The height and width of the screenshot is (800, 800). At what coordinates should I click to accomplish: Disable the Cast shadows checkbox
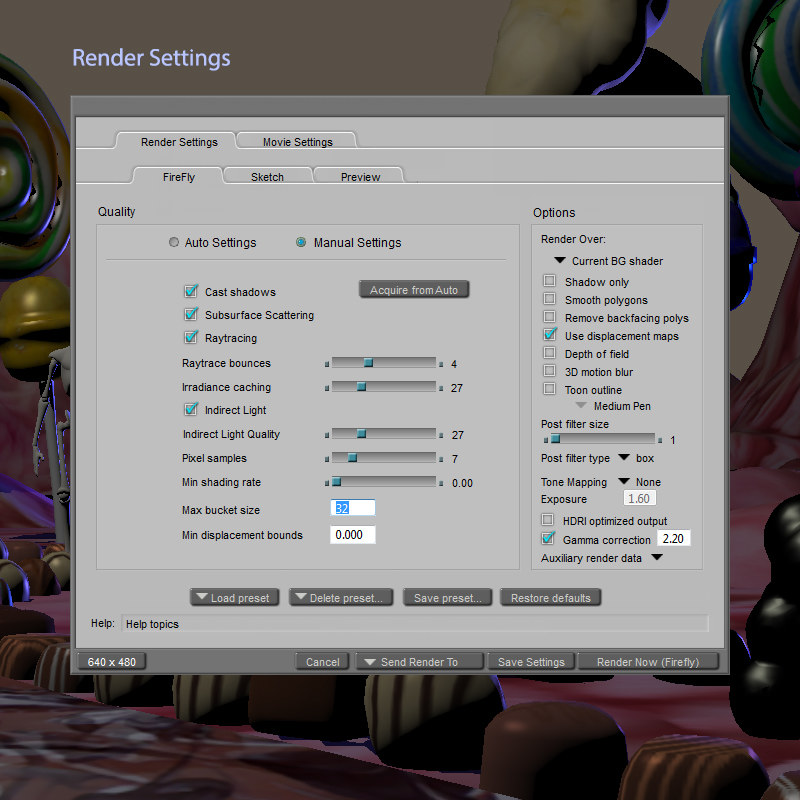click(191, 291)
